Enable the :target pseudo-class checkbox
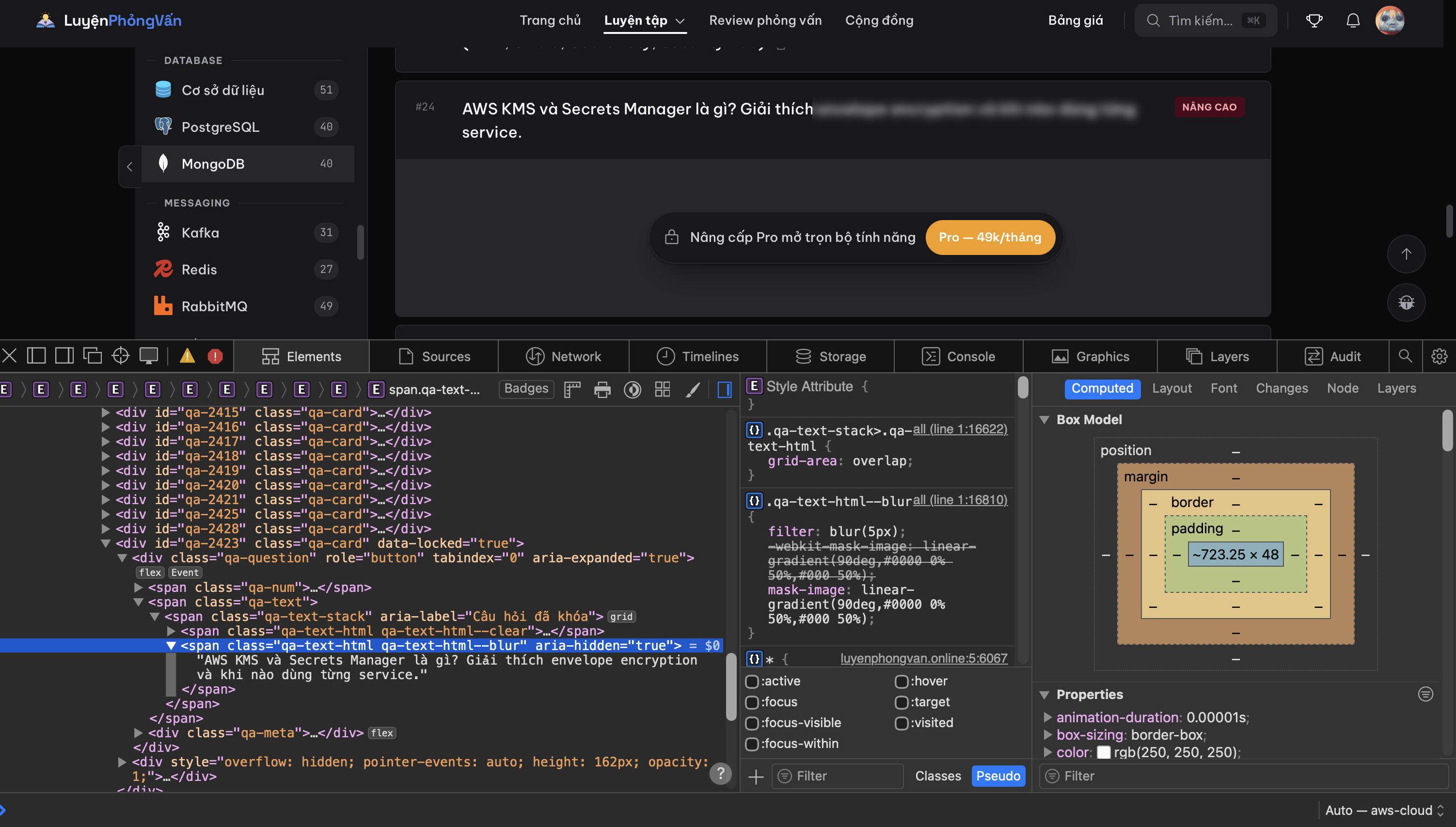 pyautogui.click(x=901, y=702)
